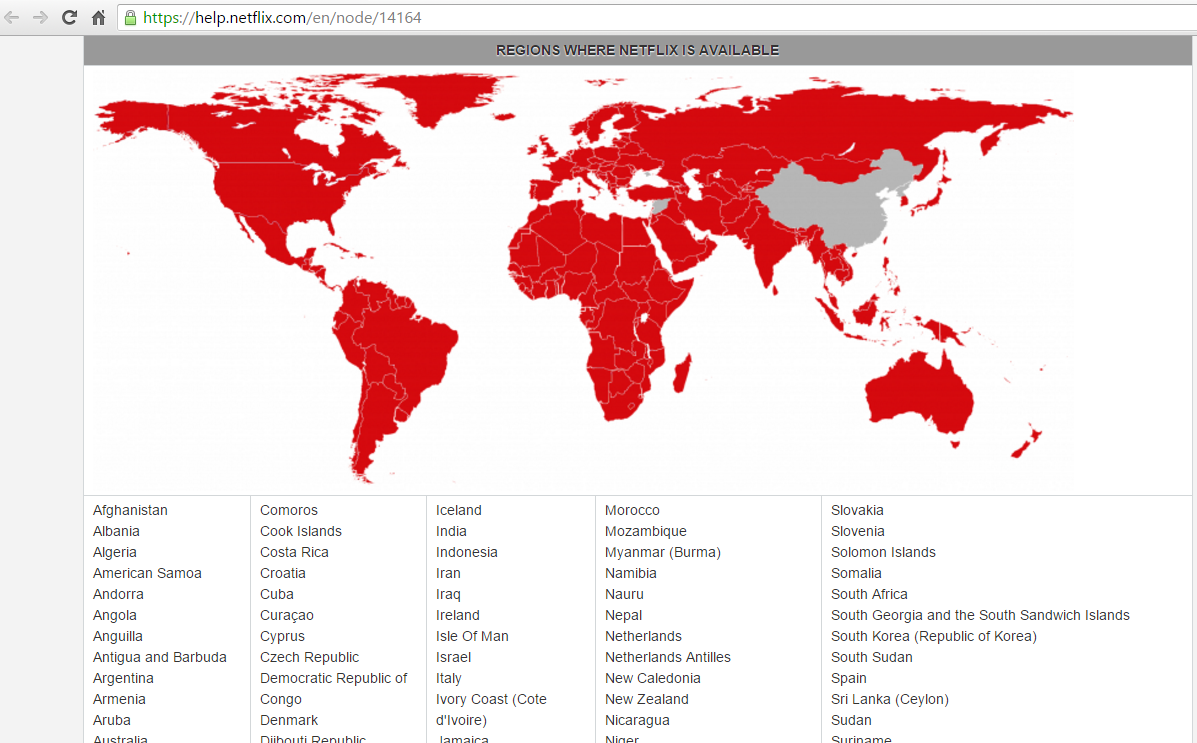Click the browser forward arrow

click(41, 17)
